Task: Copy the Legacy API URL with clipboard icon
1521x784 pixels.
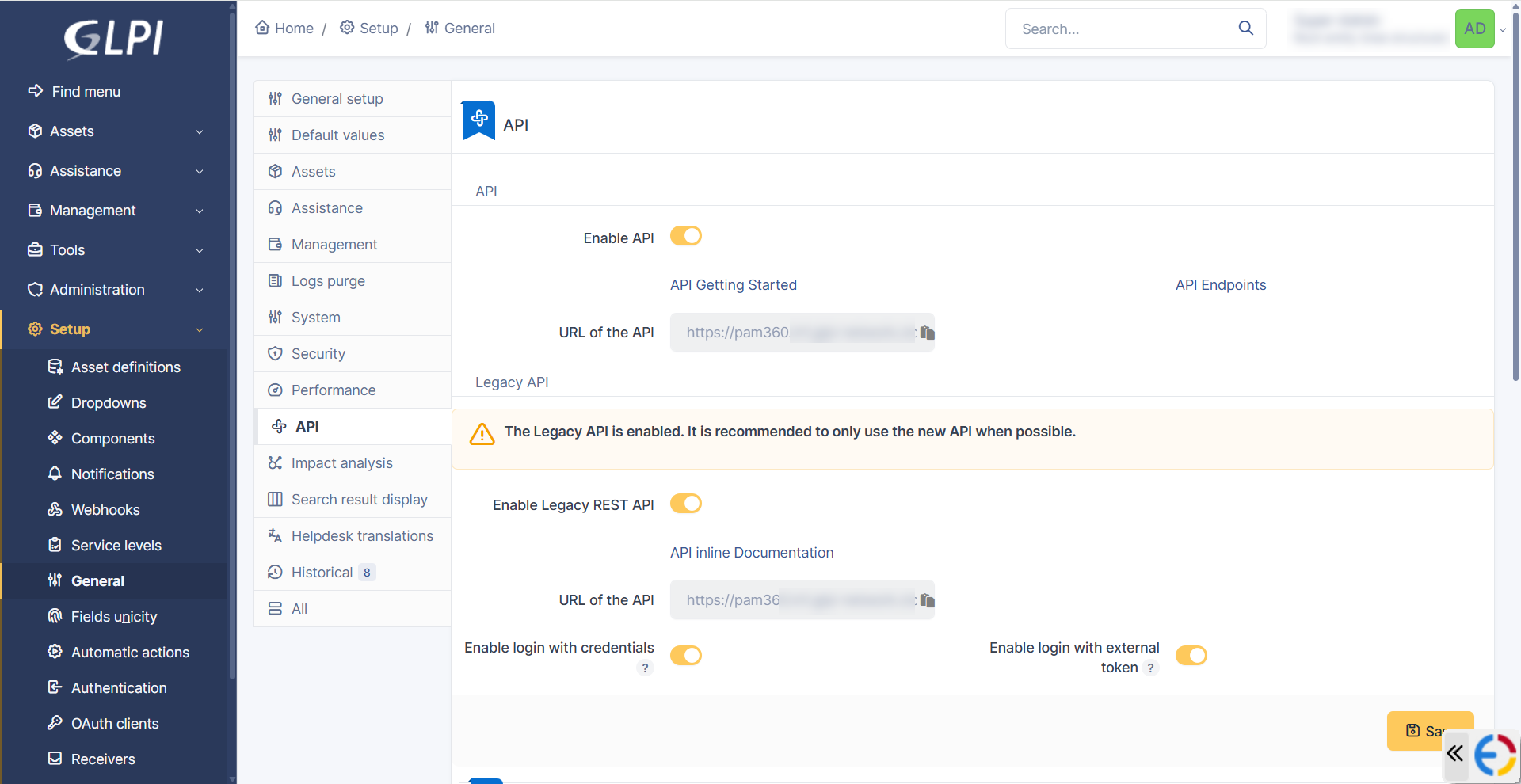Action: coord(927,600)
